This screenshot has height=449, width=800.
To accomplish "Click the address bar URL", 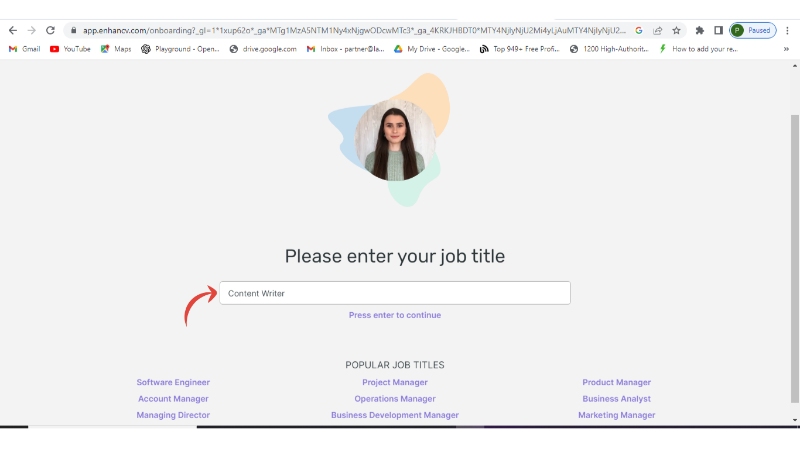I will (x=354, y=31).
